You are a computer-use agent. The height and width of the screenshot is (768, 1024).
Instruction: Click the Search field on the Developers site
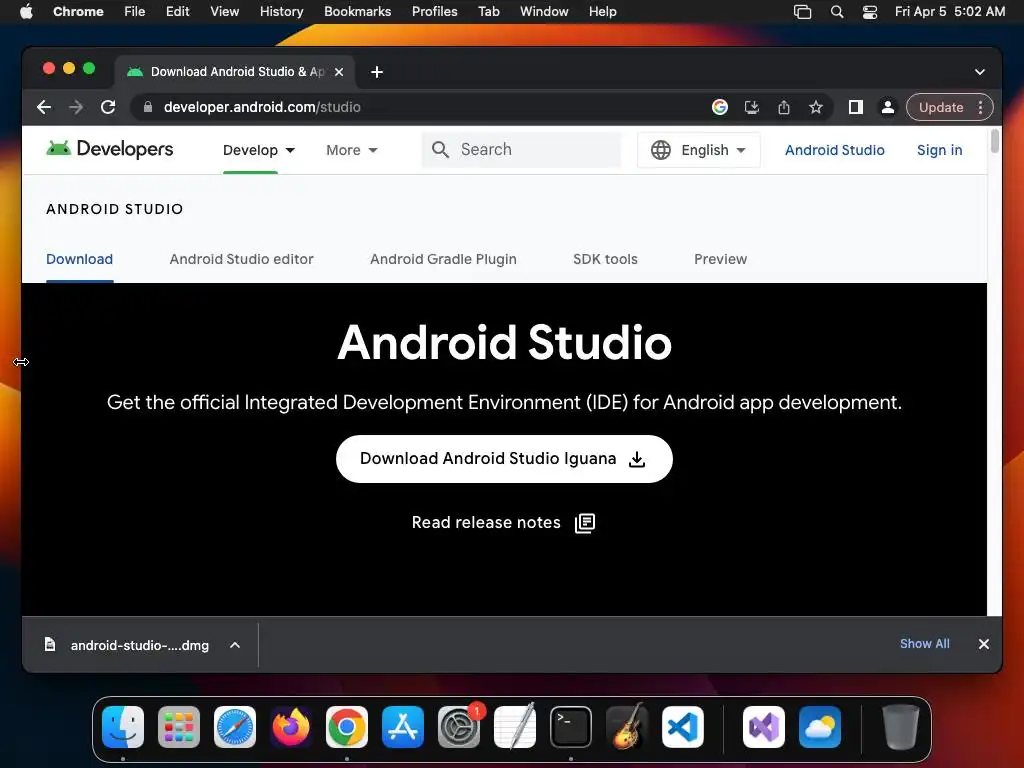(x=521, y=150)
